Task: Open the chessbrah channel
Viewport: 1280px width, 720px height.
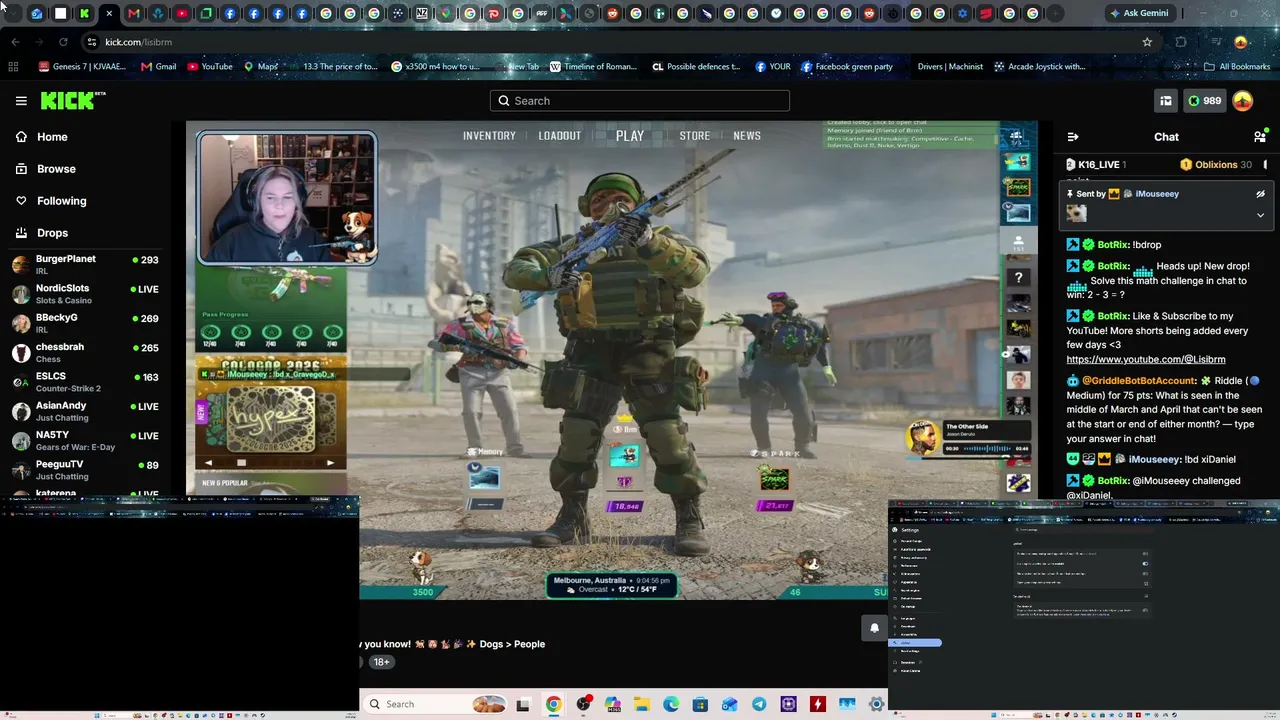Action: 85,352
